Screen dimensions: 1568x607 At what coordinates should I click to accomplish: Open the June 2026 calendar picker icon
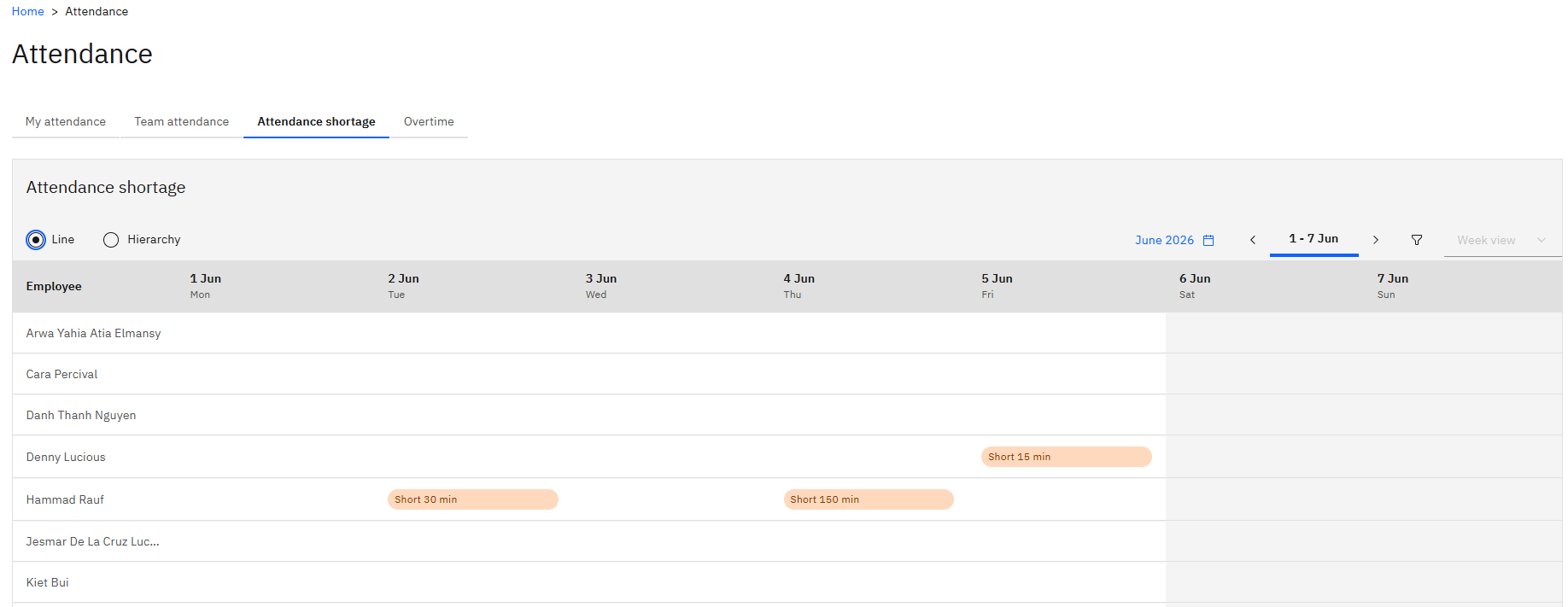[x=1208, y=241]
